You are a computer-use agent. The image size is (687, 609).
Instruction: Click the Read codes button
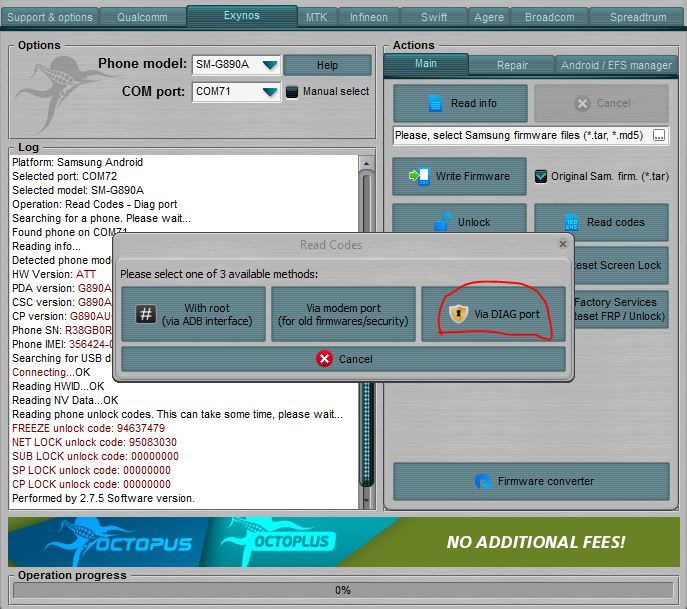601,222
